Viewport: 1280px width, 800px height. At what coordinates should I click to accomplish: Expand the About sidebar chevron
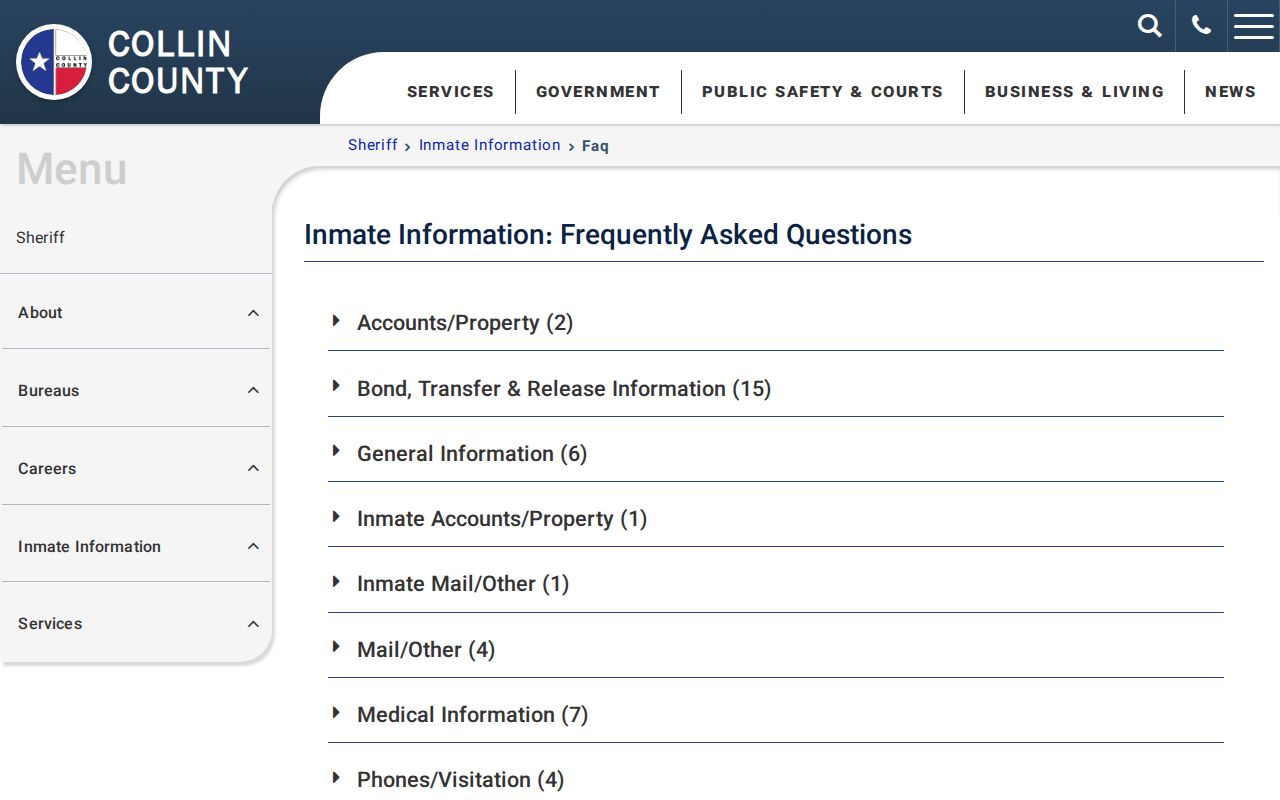[x=253, y=313]
